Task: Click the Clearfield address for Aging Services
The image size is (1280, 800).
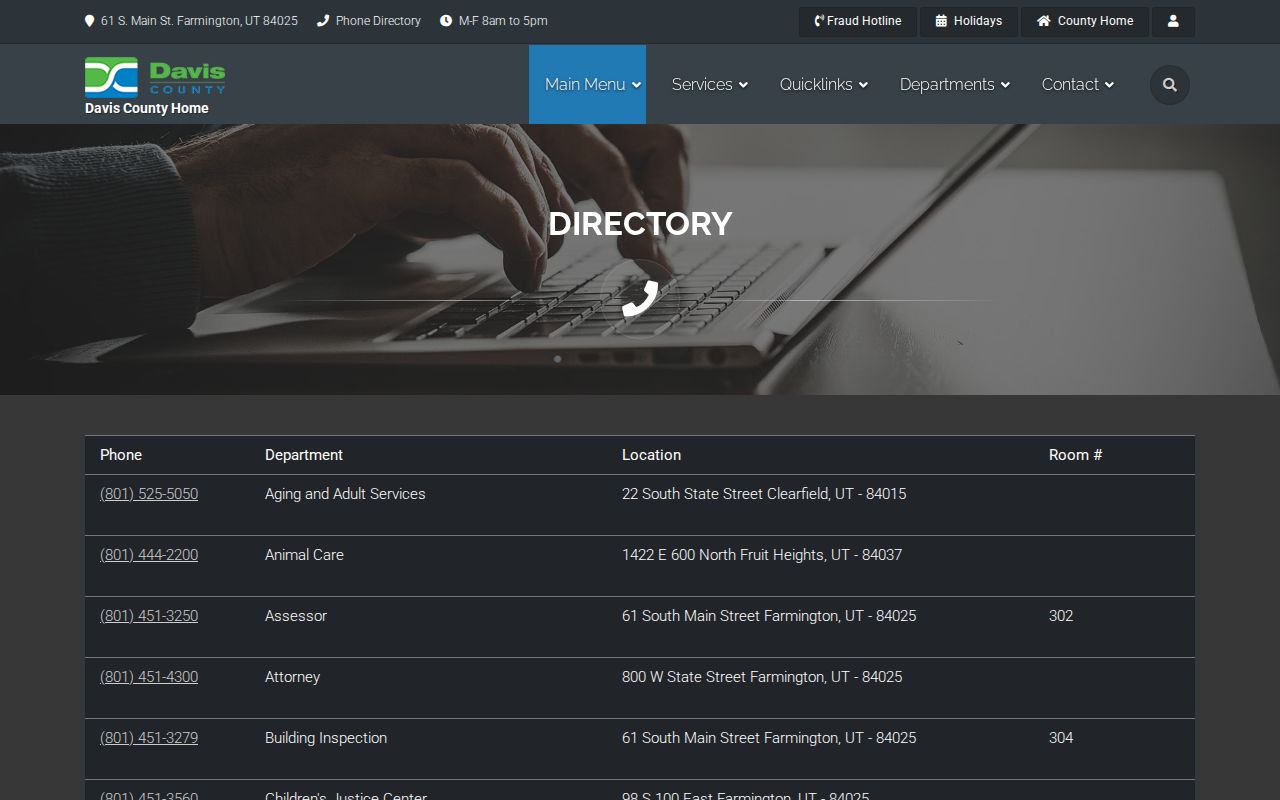Action: (764, 494)
